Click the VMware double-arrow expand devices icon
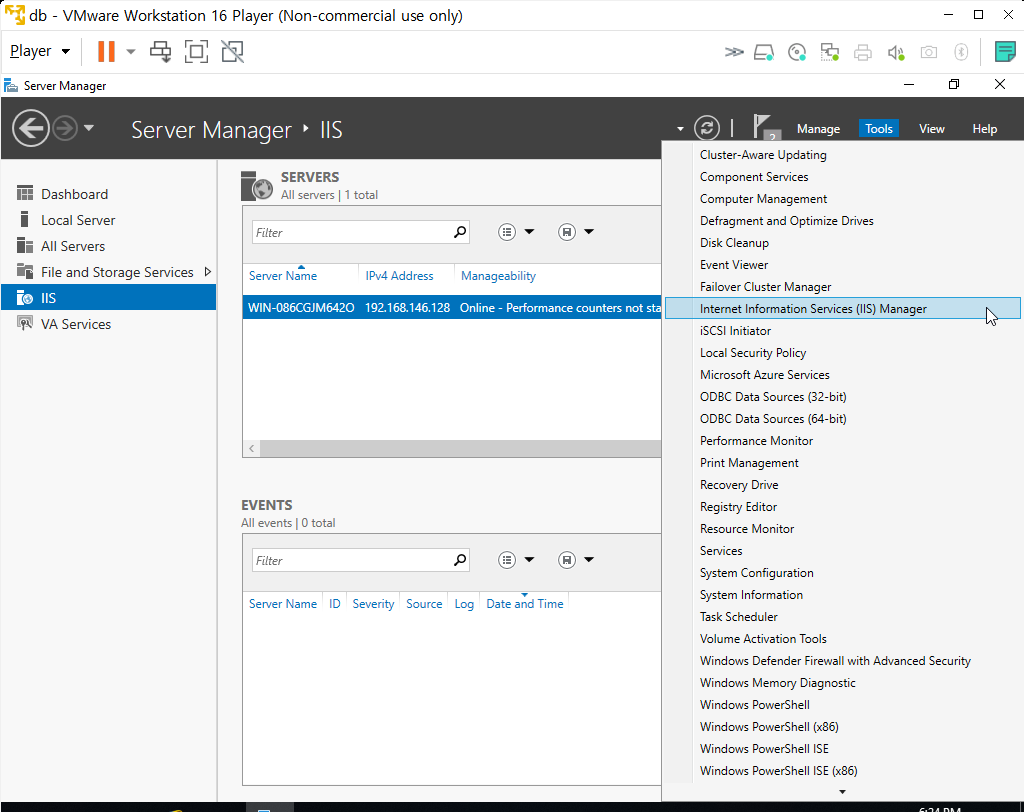The height and width of the screenshot is (812, 1024). (733, 52)
